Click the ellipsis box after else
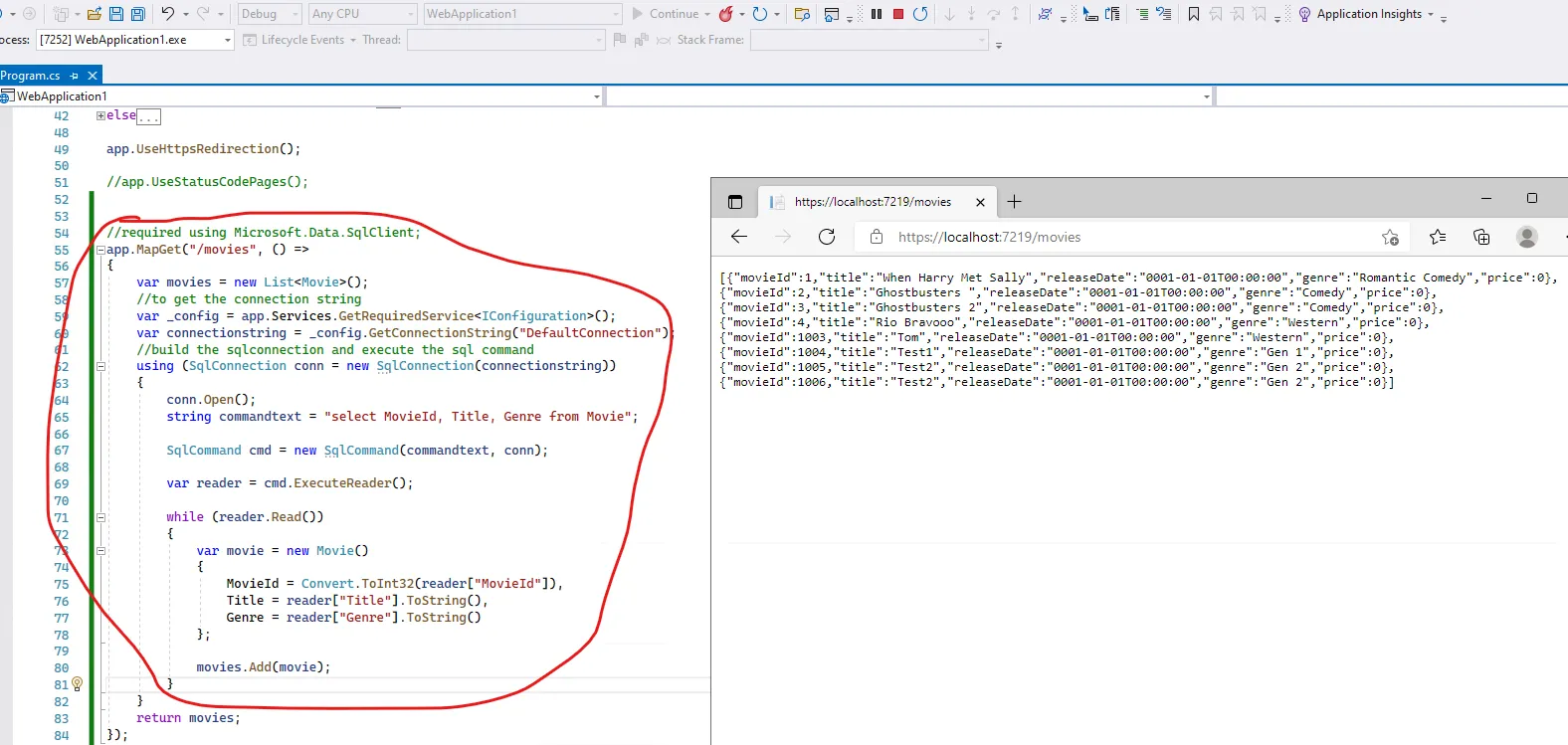 pos(148,116)
